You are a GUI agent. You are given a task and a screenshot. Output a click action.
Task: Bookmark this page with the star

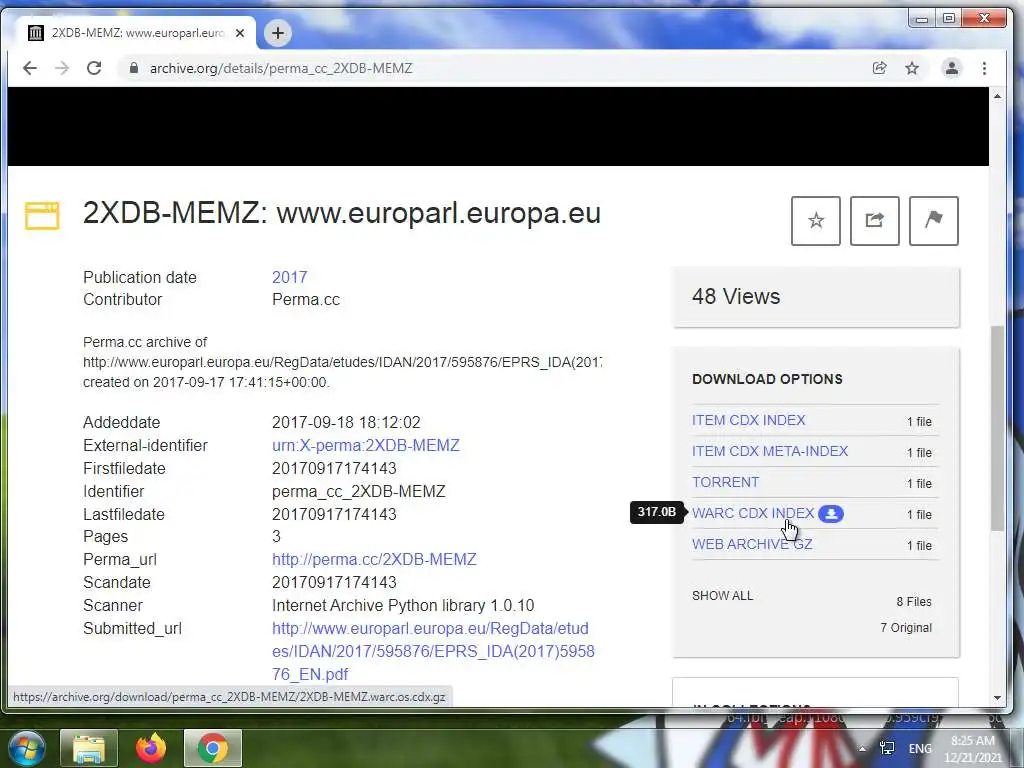coord(912,68)
